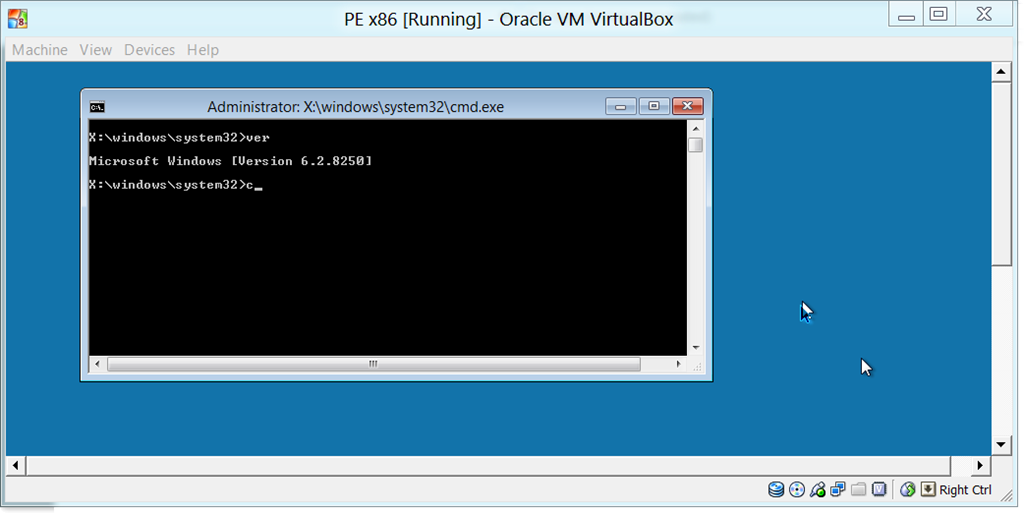Open the Devices menu
Viewport: 1024px width, 513px height.
(x=150, y=50)
